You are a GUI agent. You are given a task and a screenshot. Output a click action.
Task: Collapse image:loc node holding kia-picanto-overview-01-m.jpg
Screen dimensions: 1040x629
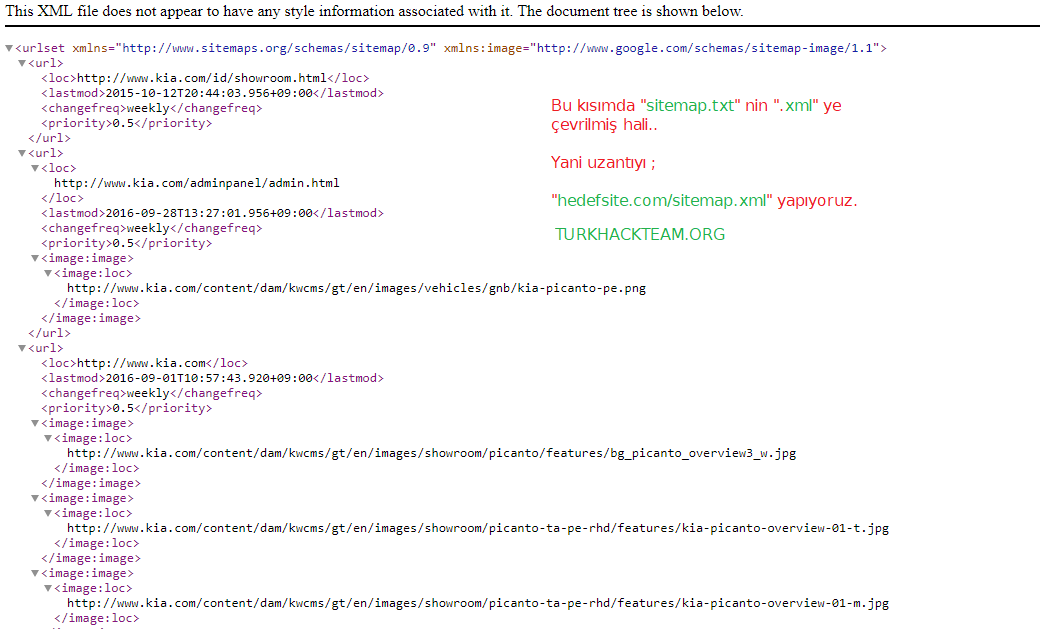point(48,589)
